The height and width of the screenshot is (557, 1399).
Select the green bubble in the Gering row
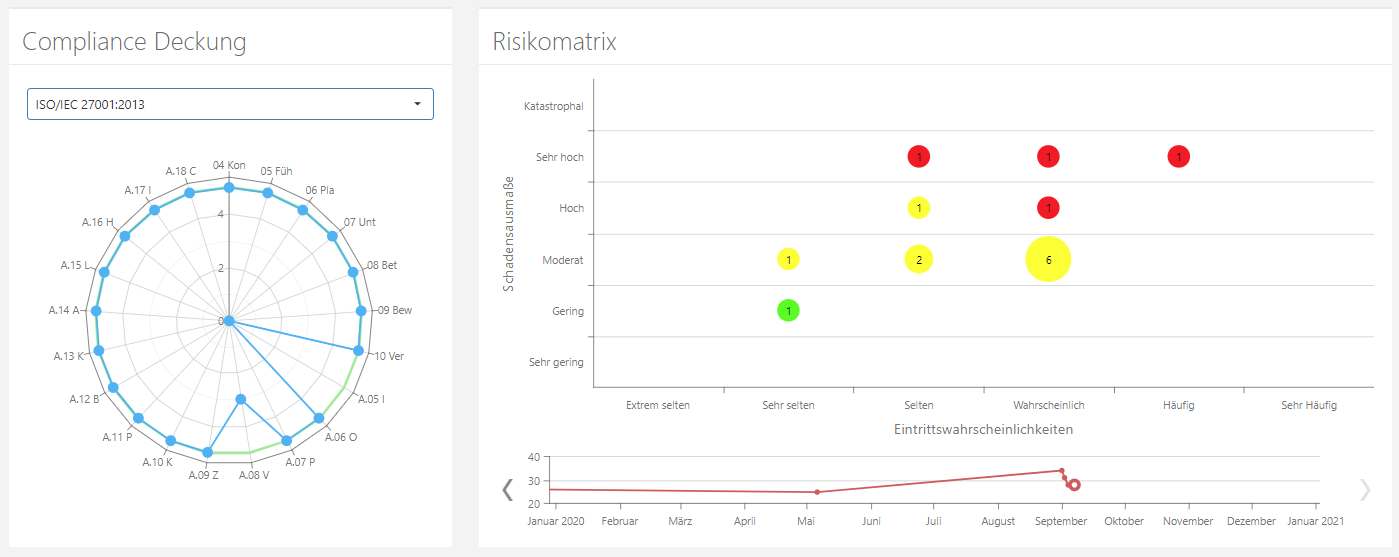[788, 311]
